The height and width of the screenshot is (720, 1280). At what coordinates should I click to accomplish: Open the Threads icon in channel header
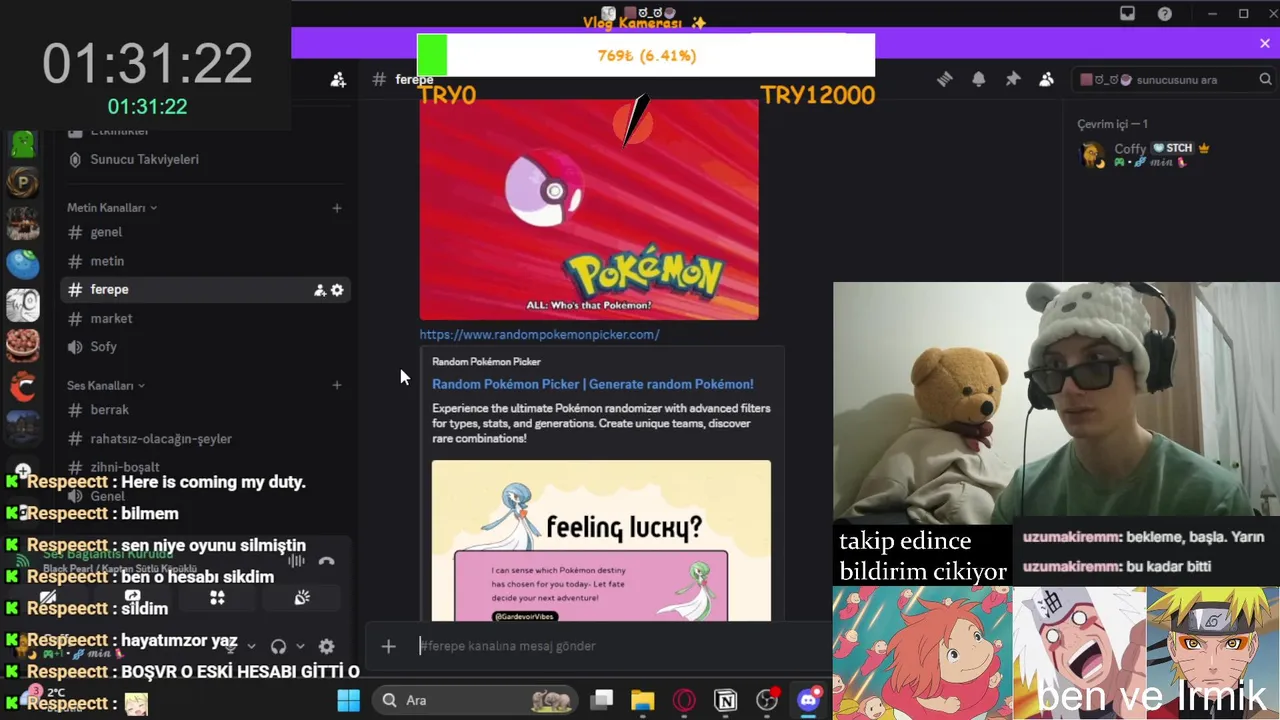944,80
